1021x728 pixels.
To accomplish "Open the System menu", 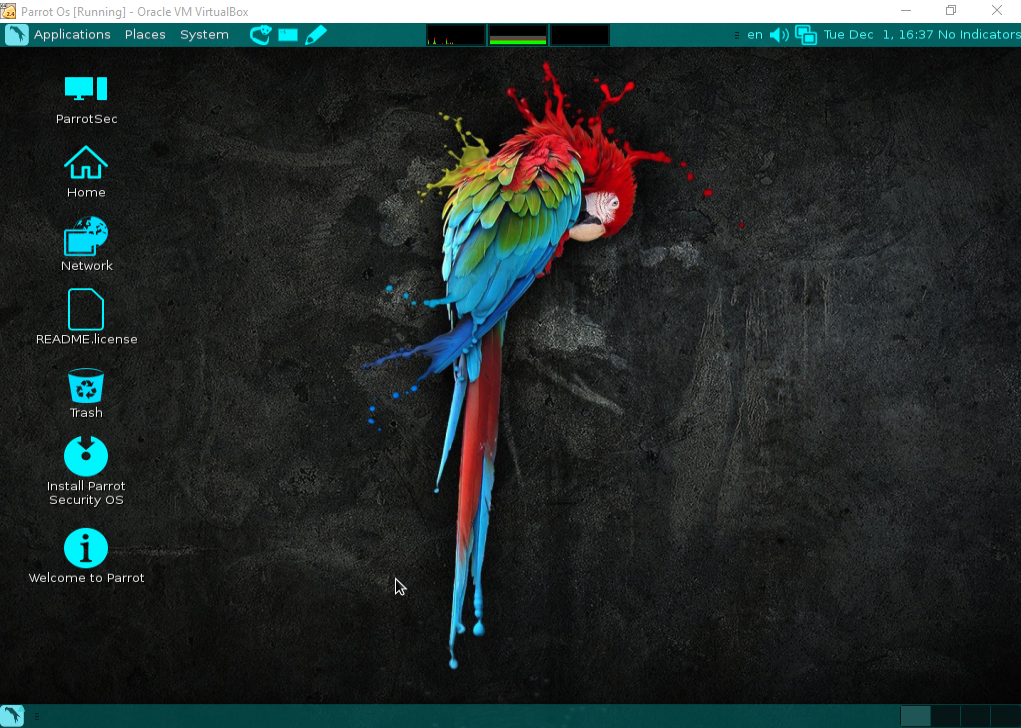I will click(204, 34).
